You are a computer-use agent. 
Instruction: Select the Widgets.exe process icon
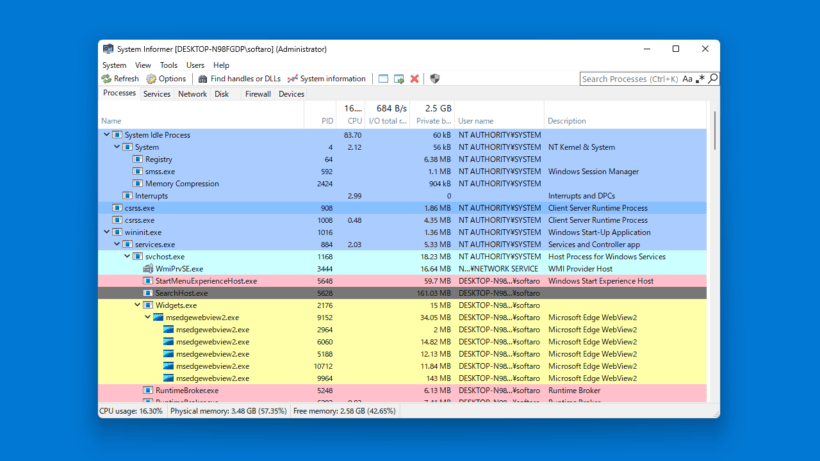point(148,305)
